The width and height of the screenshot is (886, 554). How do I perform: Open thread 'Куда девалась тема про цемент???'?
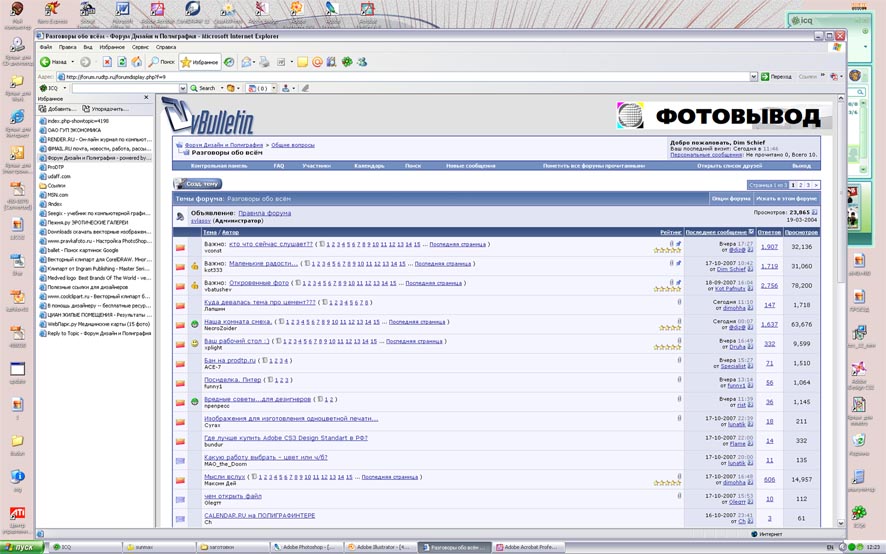pyautogui.click(x=259, y=302)
